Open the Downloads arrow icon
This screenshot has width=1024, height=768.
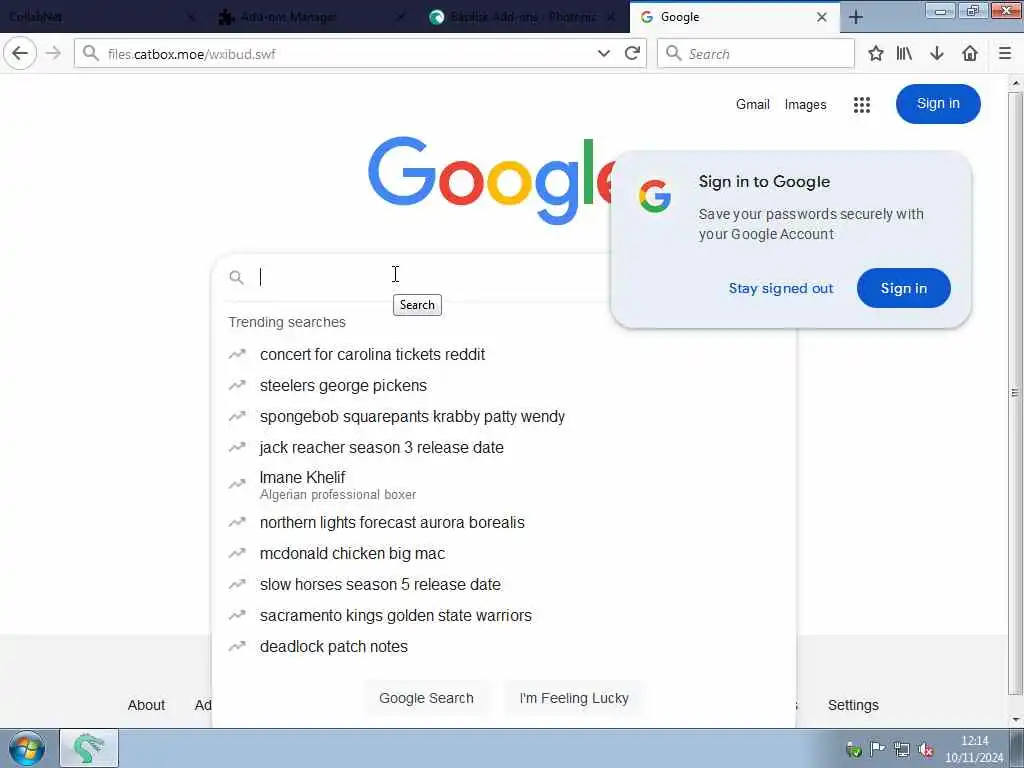point(937,54)
